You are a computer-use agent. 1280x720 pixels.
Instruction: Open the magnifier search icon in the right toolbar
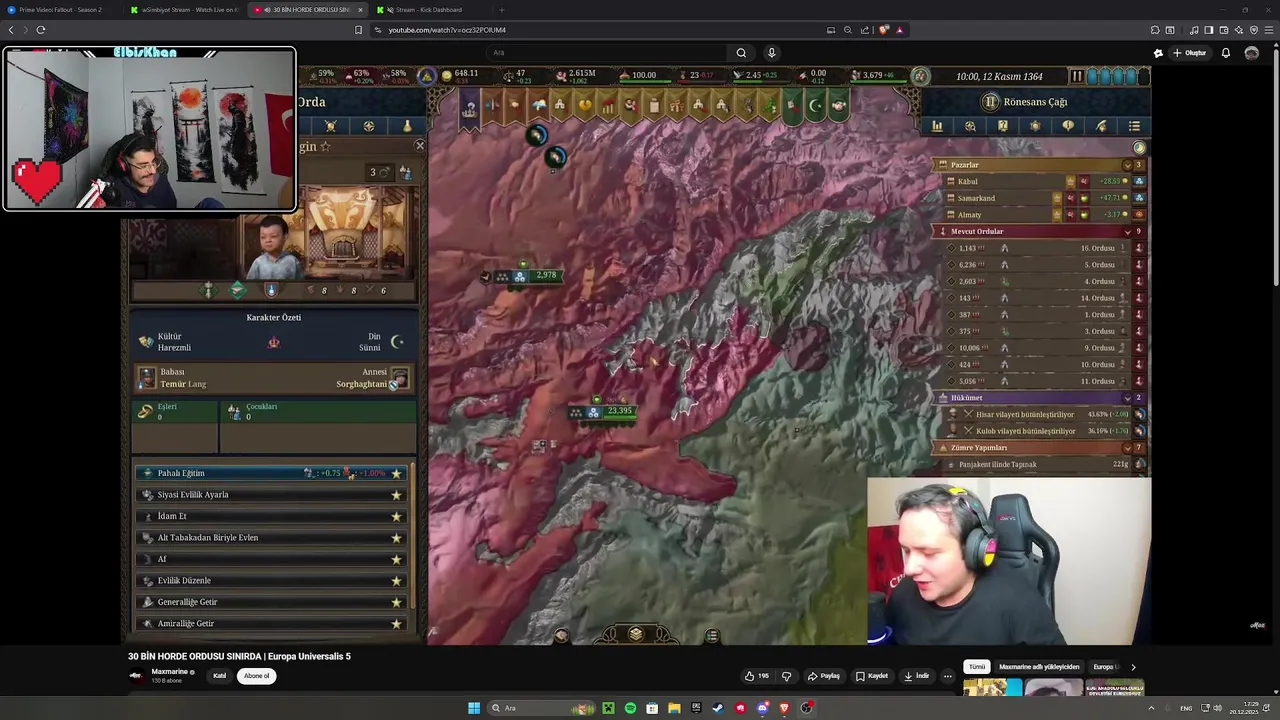coord(970,126)
